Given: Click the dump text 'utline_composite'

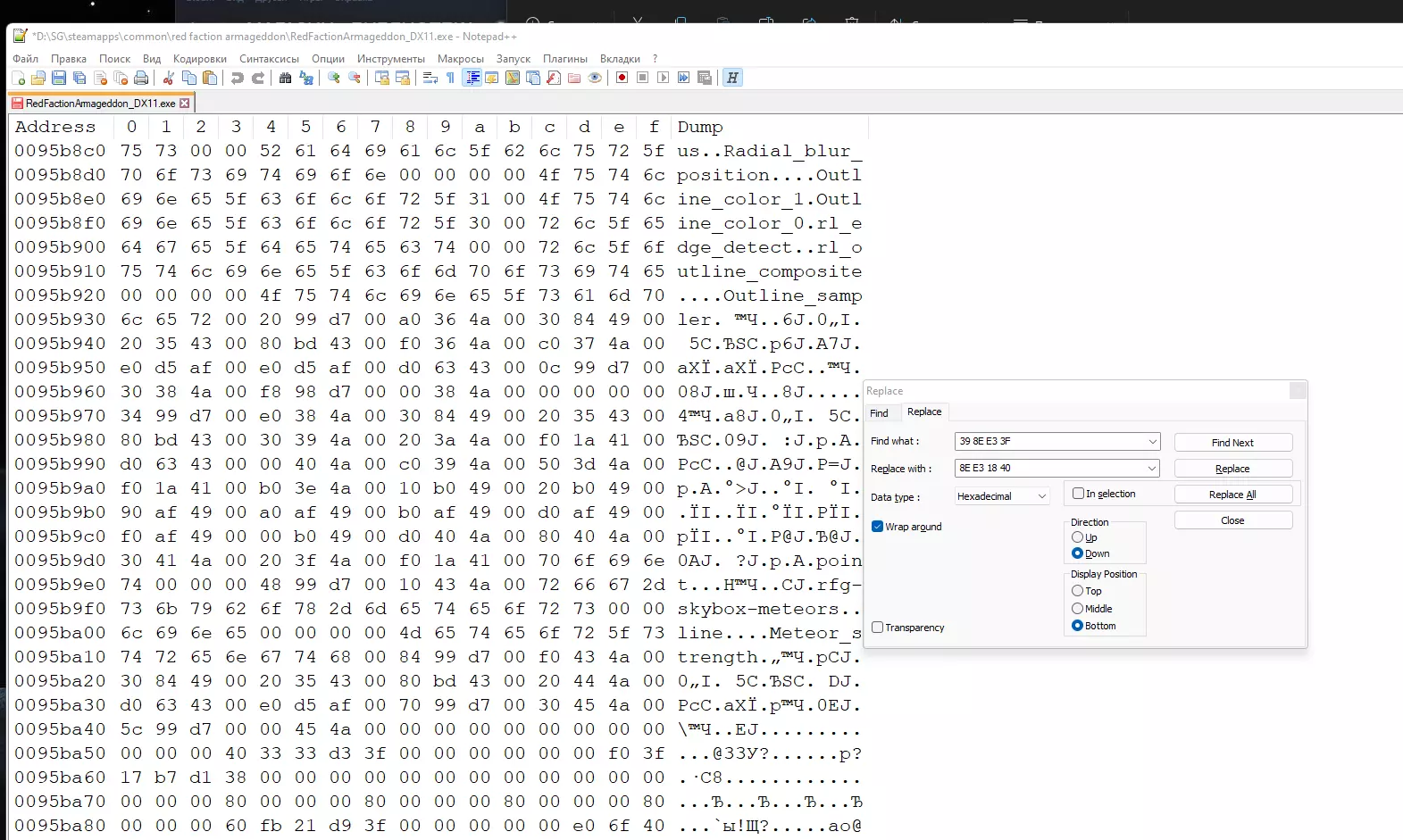Looking at the screenshot, I should 769,271.
